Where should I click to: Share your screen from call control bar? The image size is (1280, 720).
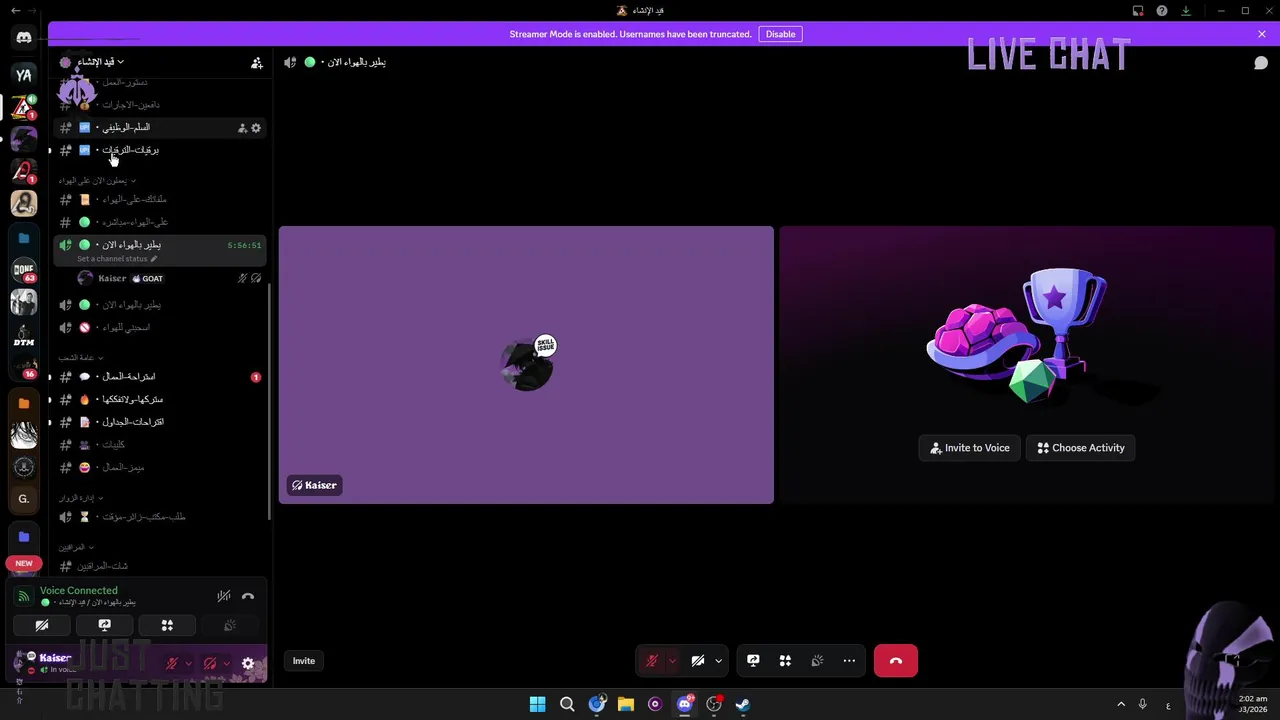(753, 661)
